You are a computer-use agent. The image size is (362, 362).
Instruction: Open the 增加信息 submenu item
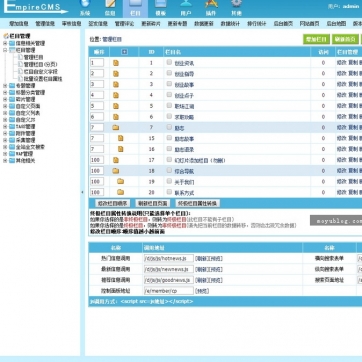(x=19, y=24)
